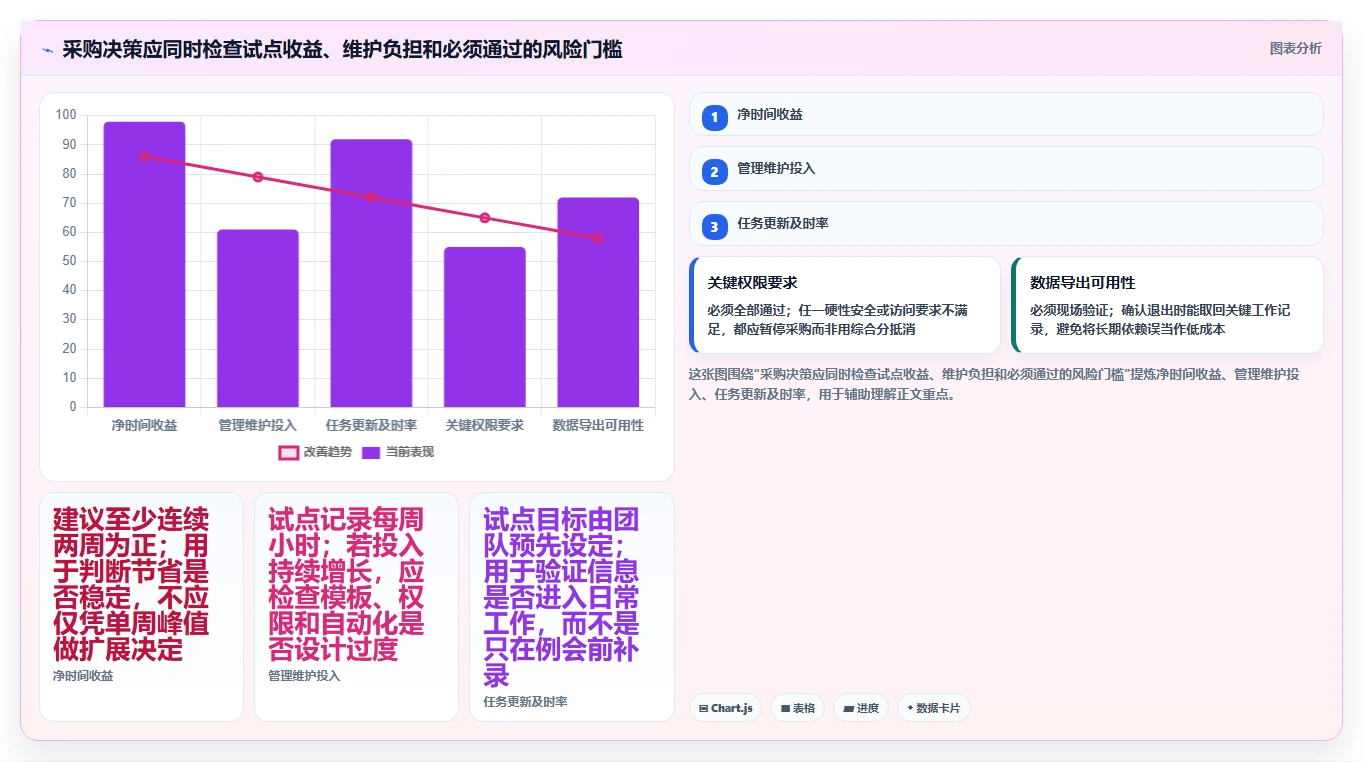Open the card starting 建议至少连续两周为正

(141, 606)
